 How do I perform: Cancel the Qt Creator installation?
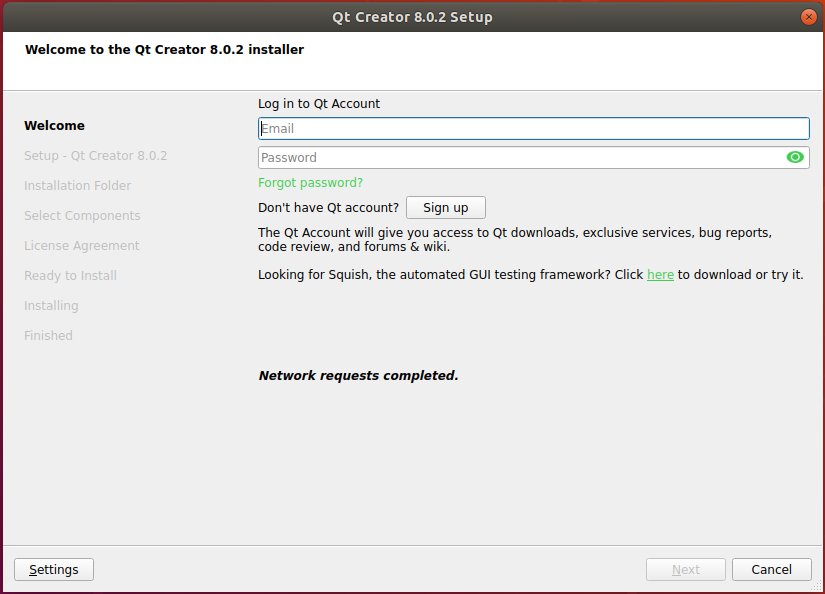(771, 569)
